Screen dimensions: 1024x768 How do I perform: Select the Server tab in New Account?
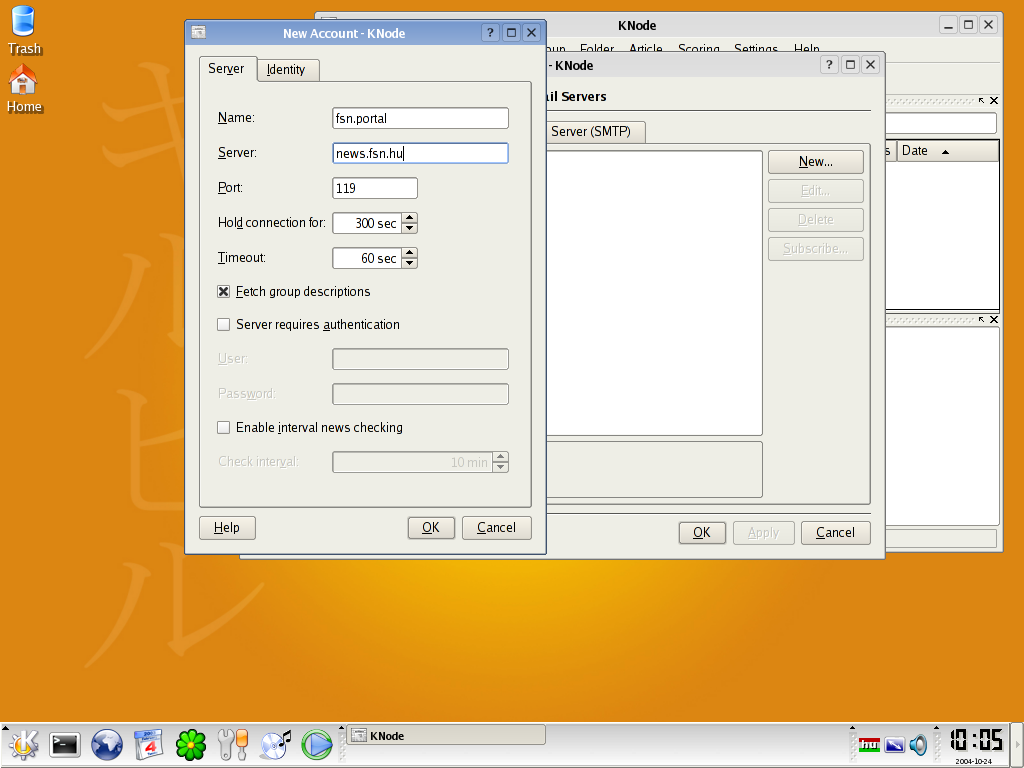pyautogui.click(x=227, y=69)
